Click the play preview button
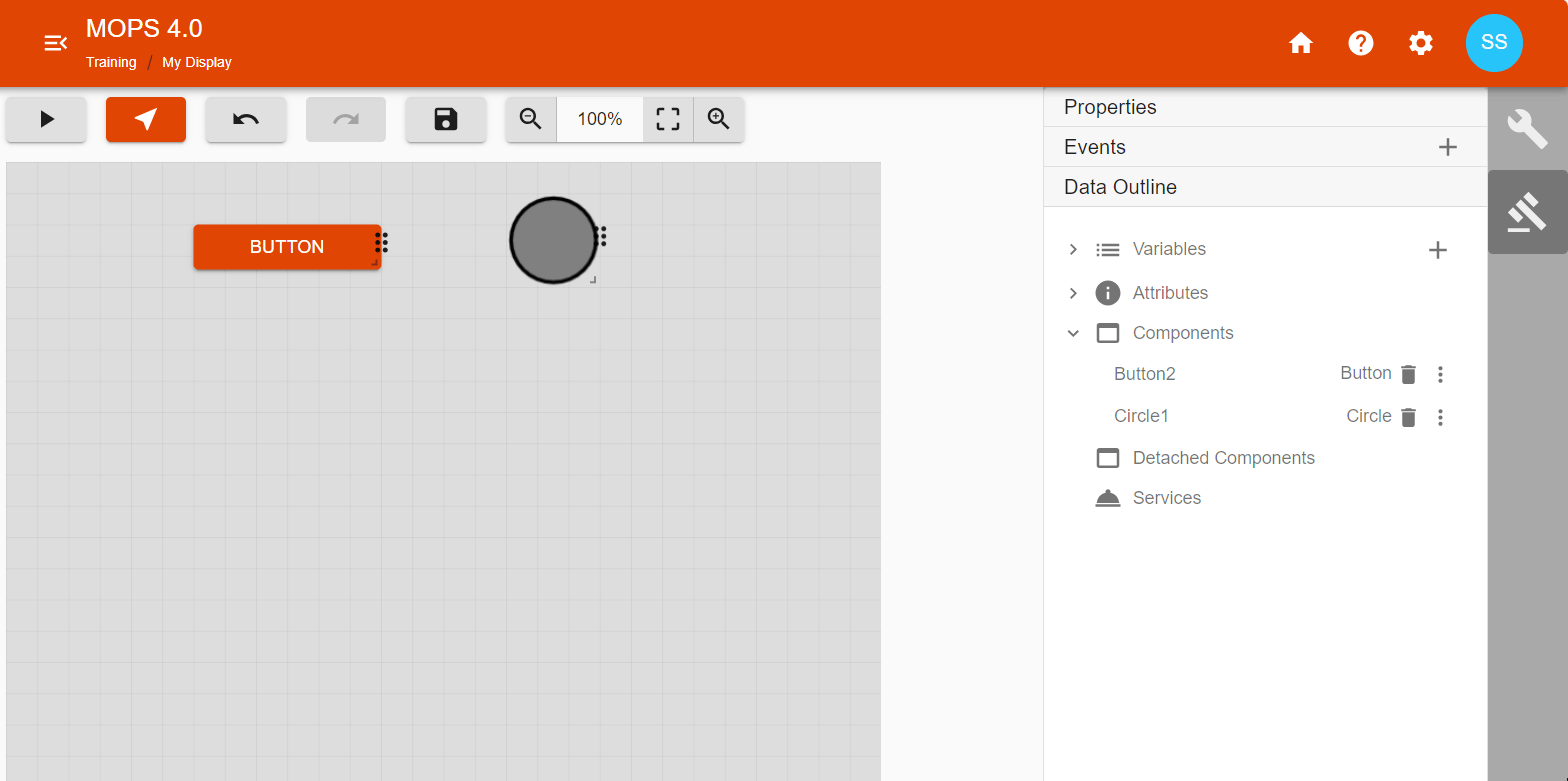The width and height of the screenshot is (1568, 781). click(x=46, y=120)
